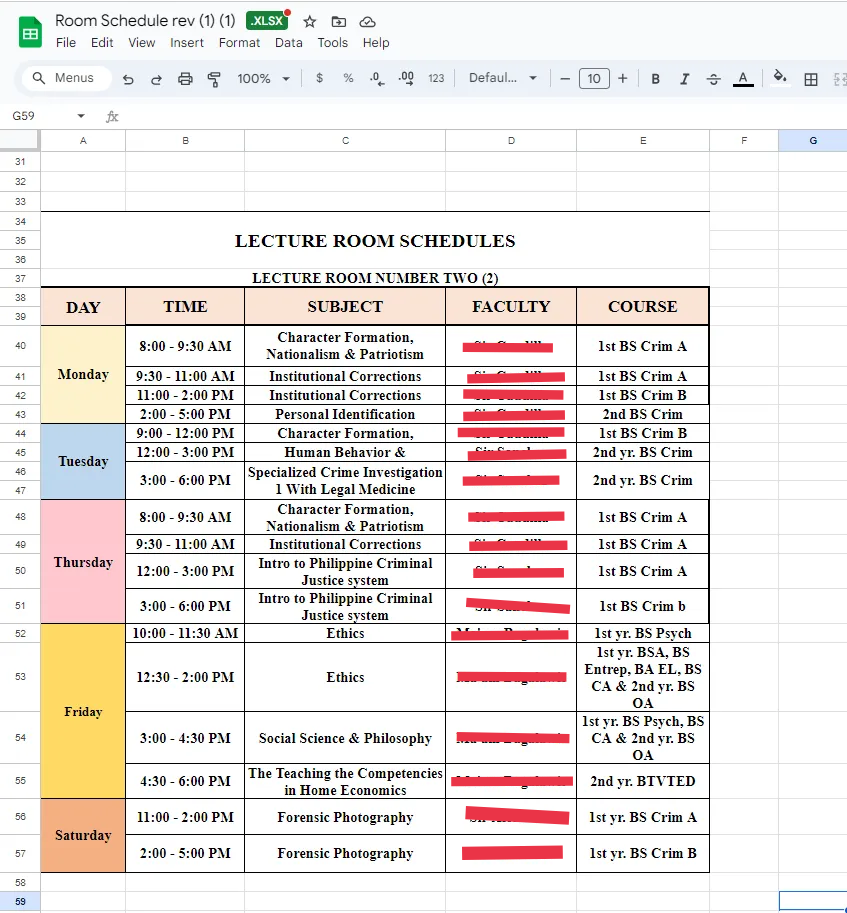Screen dimensions: 847x913
Task: Open the zoom 100% dropdown
Action: [263, 79]
